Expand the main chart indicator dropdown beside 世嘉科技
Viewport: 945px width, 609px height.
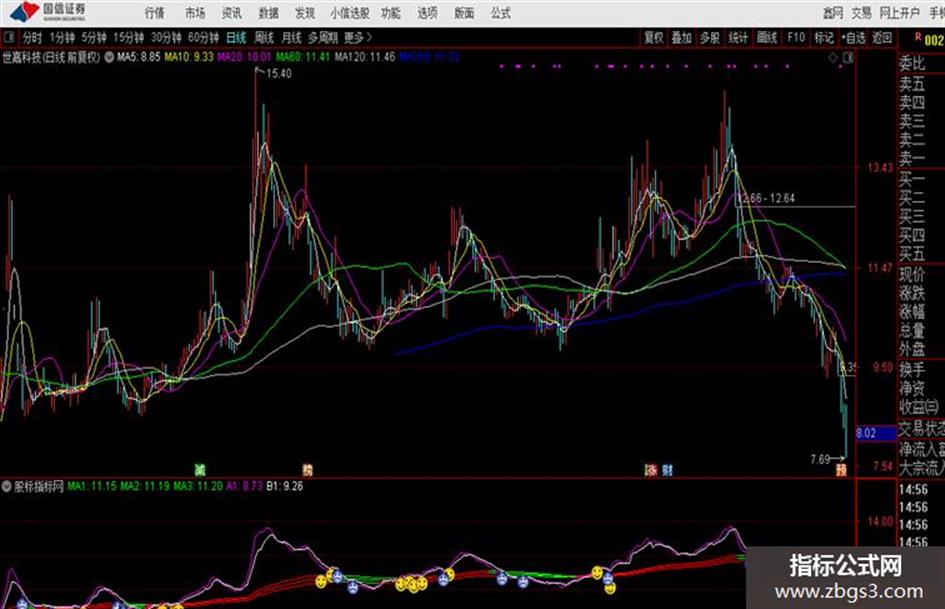[x=109, y=58]
